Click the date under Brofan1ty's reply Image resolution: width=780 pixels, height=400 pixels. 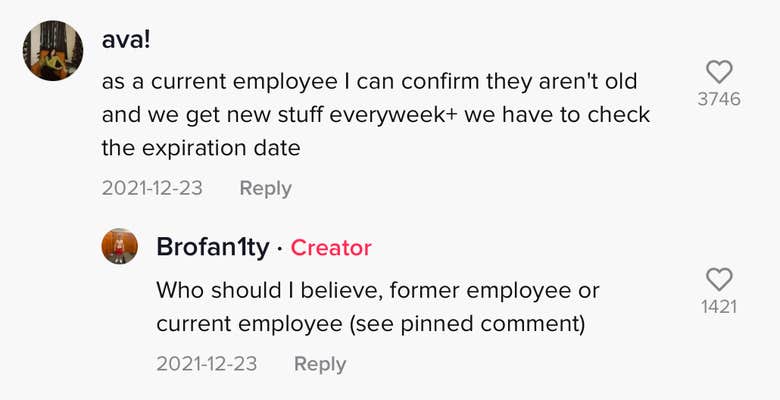pyautogui.click(x=206, y=364)
